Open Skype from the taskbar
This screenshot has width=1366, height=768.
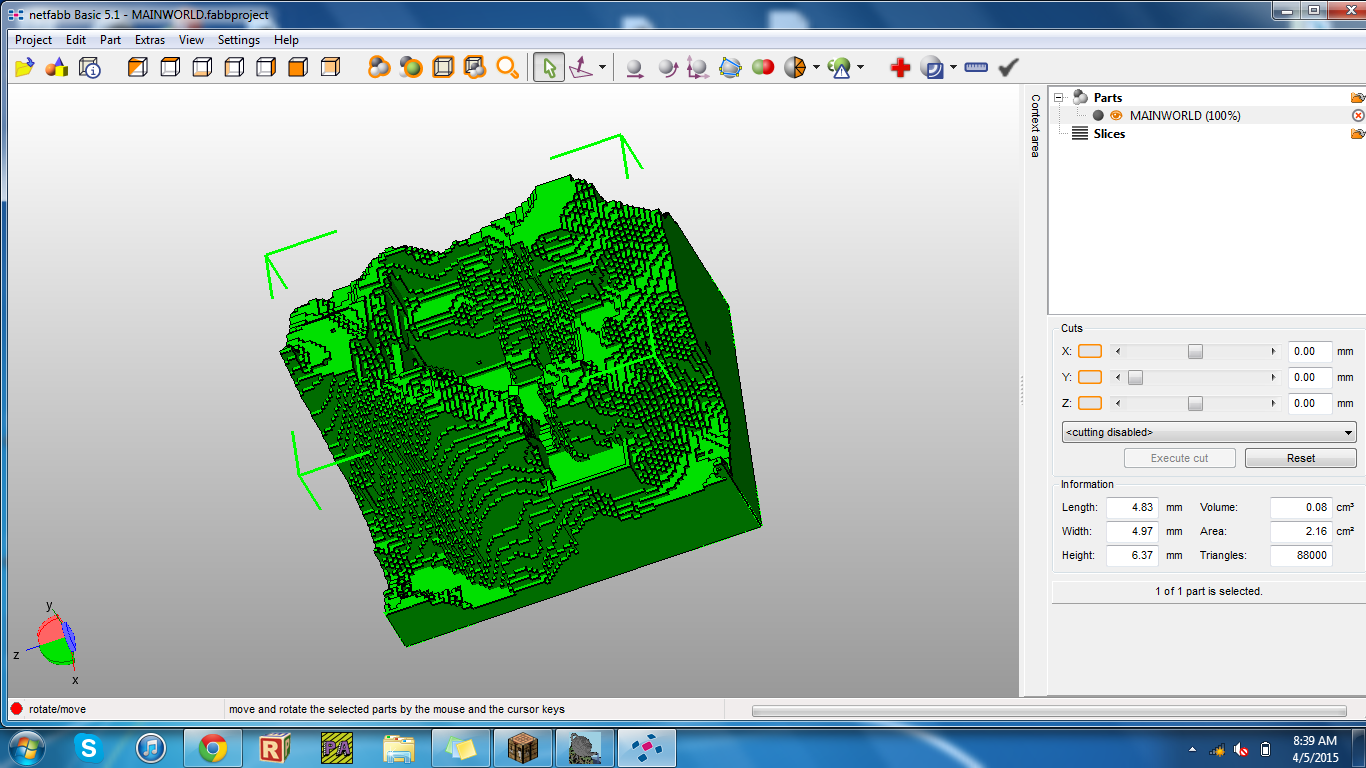point(88,747)
